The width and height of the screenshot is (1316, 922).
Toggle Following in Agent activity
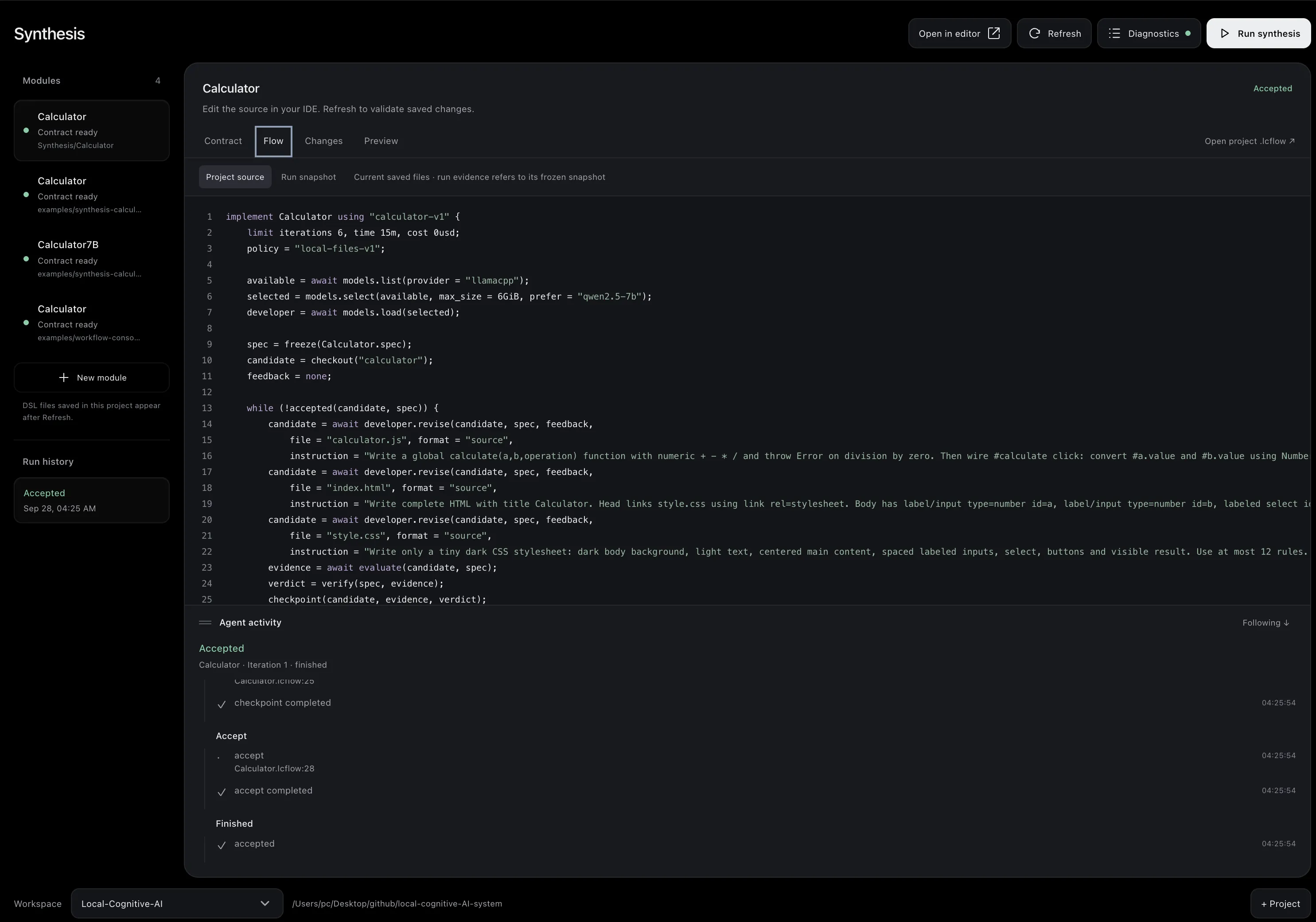pos(1265,623)
